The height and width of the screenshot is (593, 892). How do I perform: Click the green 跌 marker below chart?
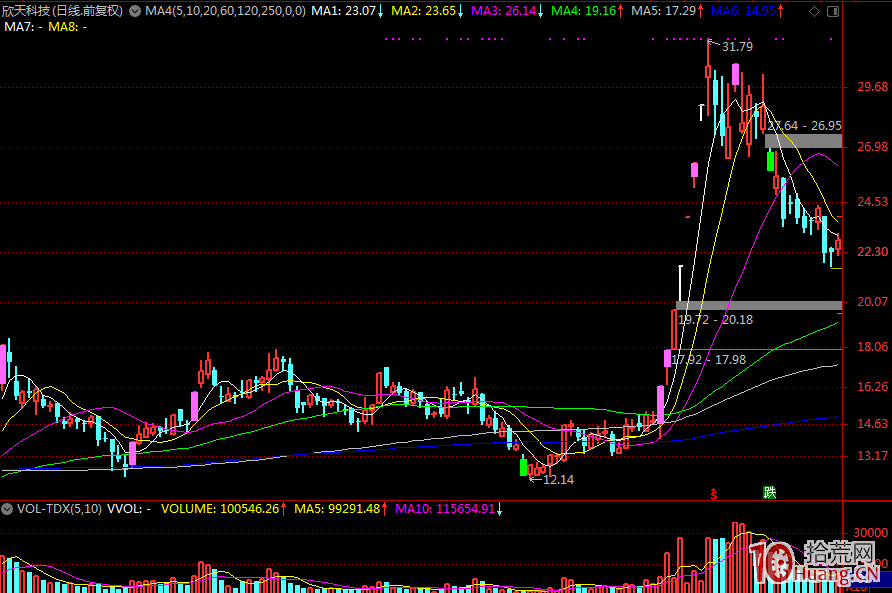[769, 492]
